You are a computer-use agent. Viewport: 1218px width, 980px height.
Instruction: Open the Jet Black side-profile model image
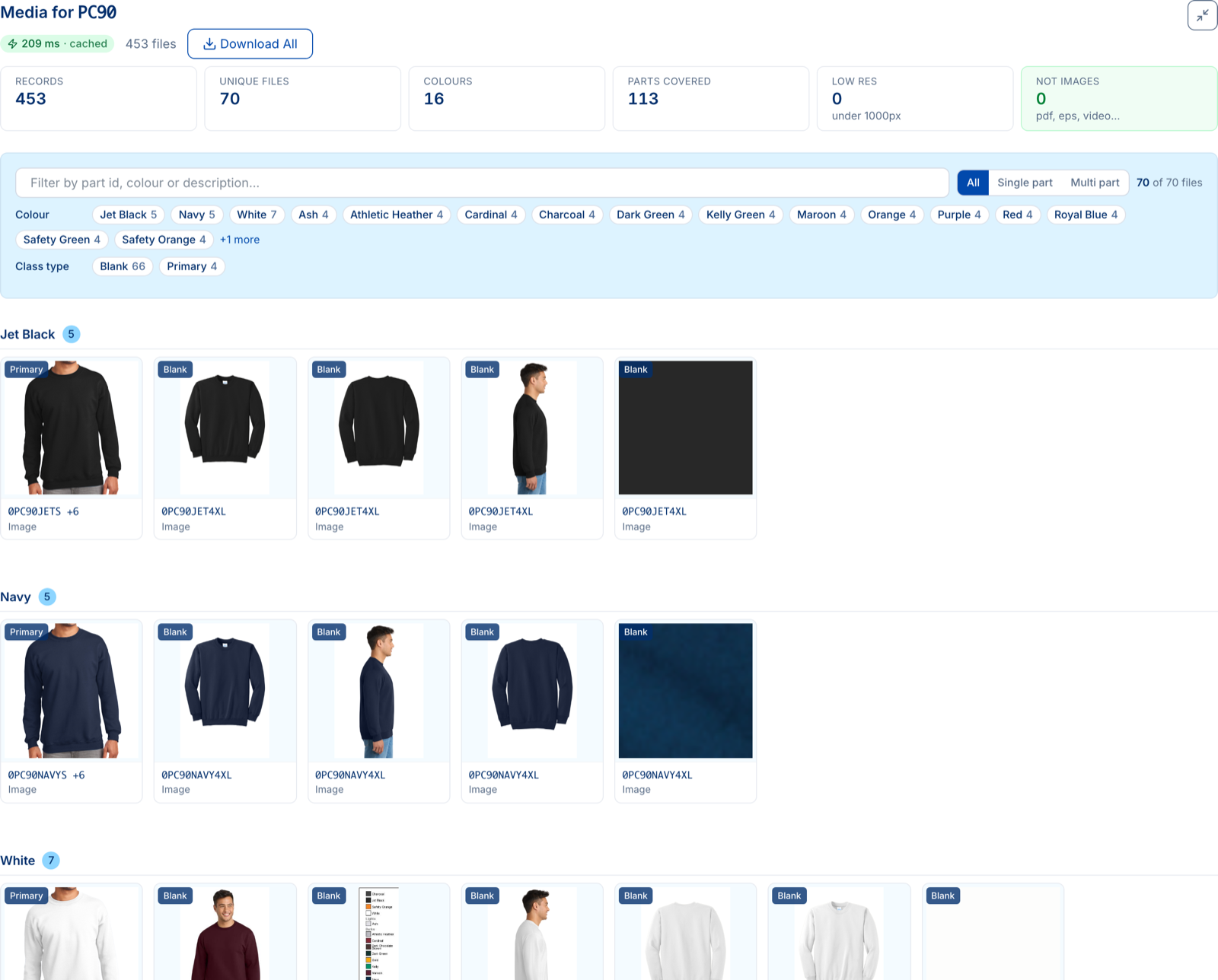(x=532, y=428)
